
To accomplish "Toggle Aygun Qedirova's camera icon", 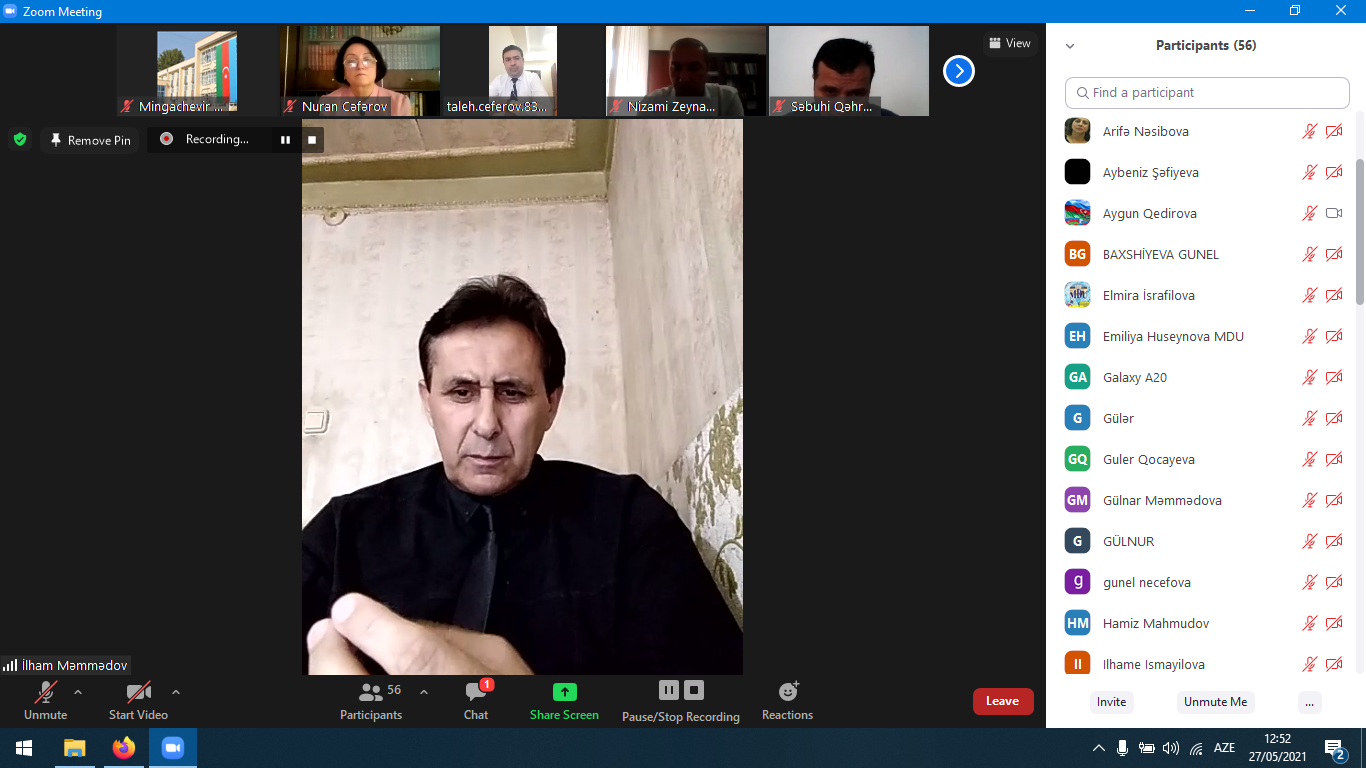I will pos(1334,213).
